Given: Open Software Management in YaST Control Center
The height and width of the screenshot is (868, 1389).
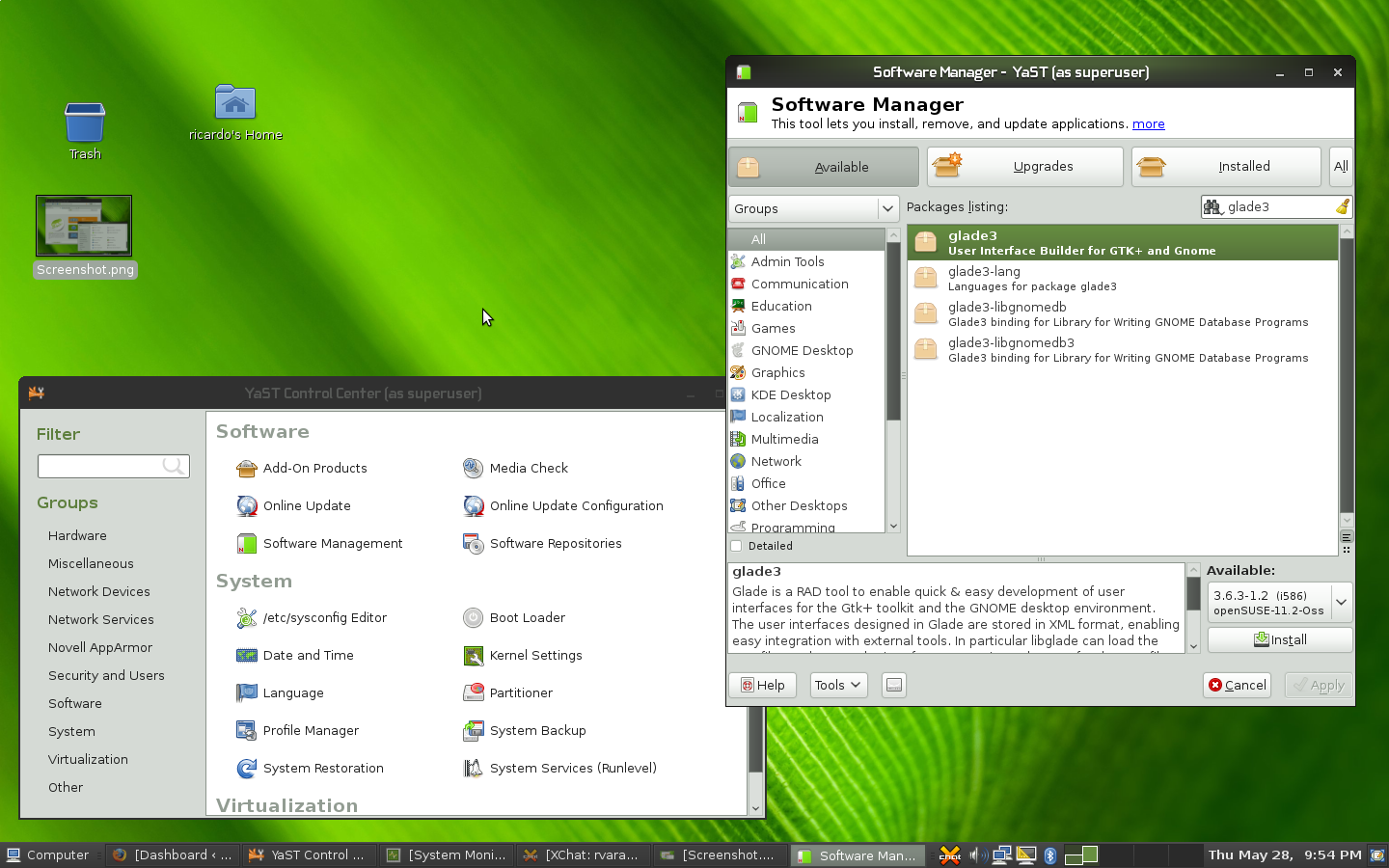Looking at the screenshot, I should [x=333, y=543].
